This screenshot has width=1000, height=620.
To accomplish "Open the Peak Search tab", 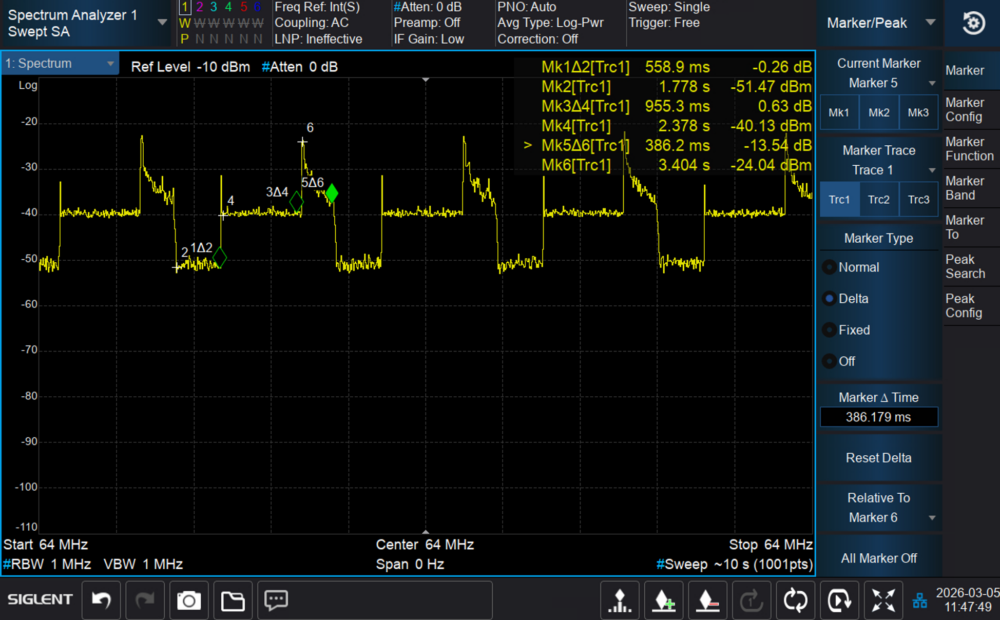I will click(x=966, y=266).
